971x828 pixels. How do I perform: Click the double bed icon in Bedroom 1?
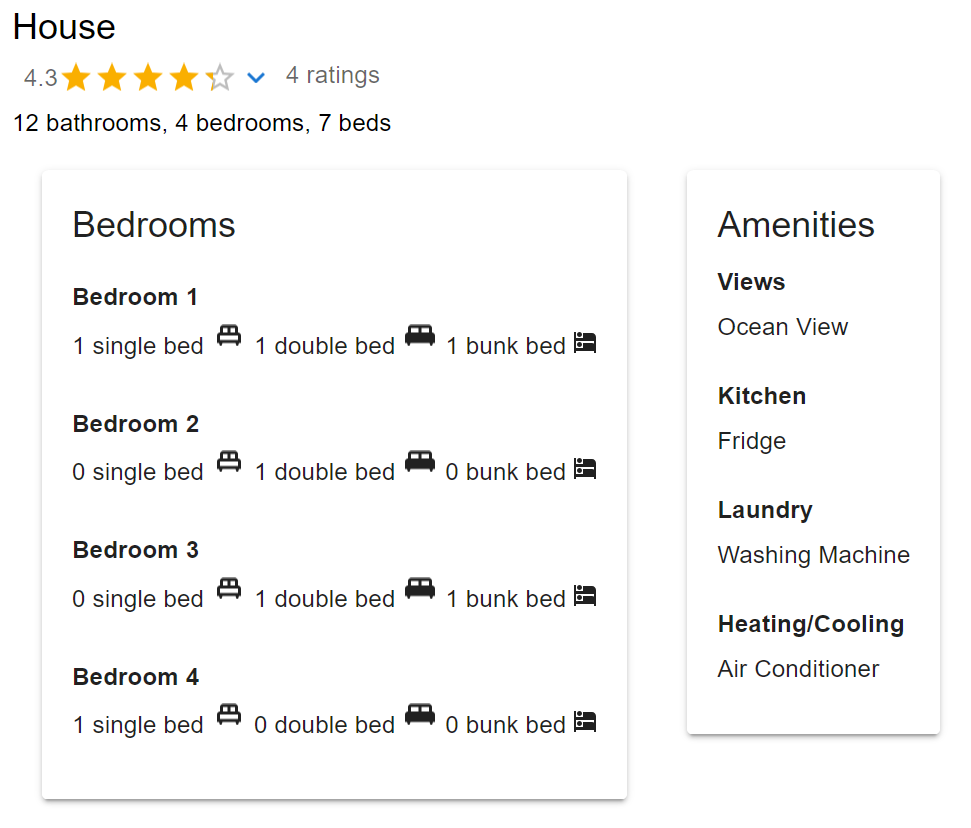[x=420, y=335]
